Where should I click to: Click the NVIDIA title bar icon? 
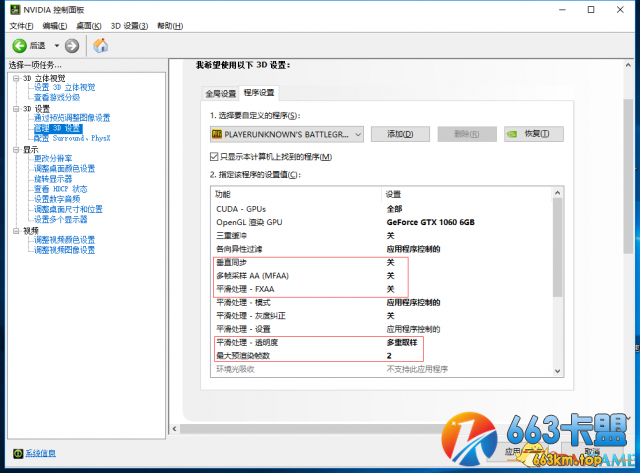point(15,9)
